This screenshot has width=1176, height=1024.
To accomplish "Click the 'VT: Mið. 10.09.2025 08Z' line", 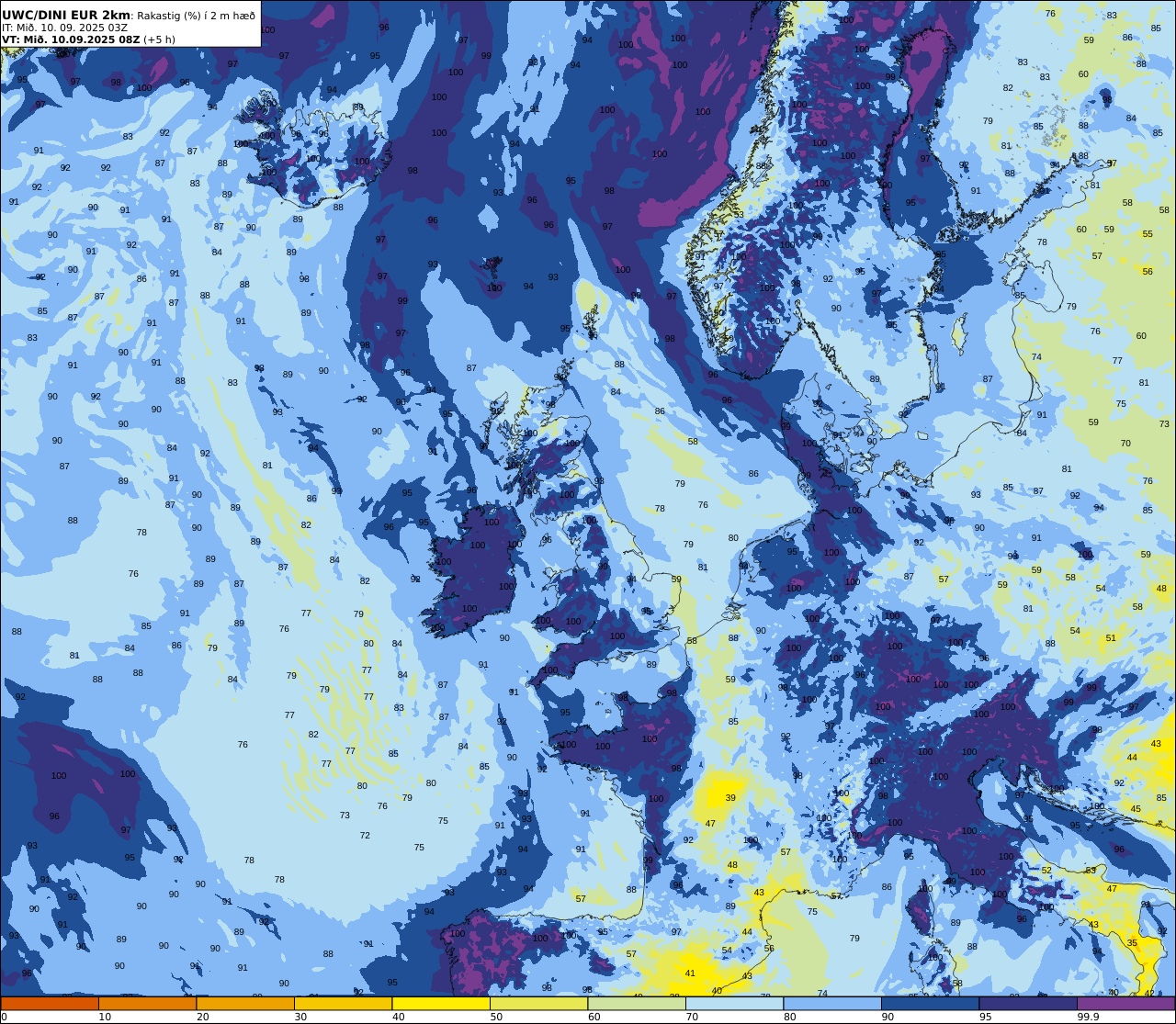I will [x=71, y=39].
